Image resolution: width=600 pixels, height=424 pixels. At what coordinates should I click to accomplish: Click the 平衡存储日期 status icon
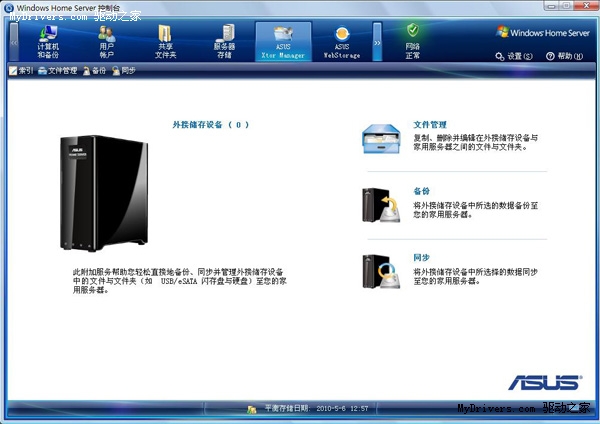point(251,409)
